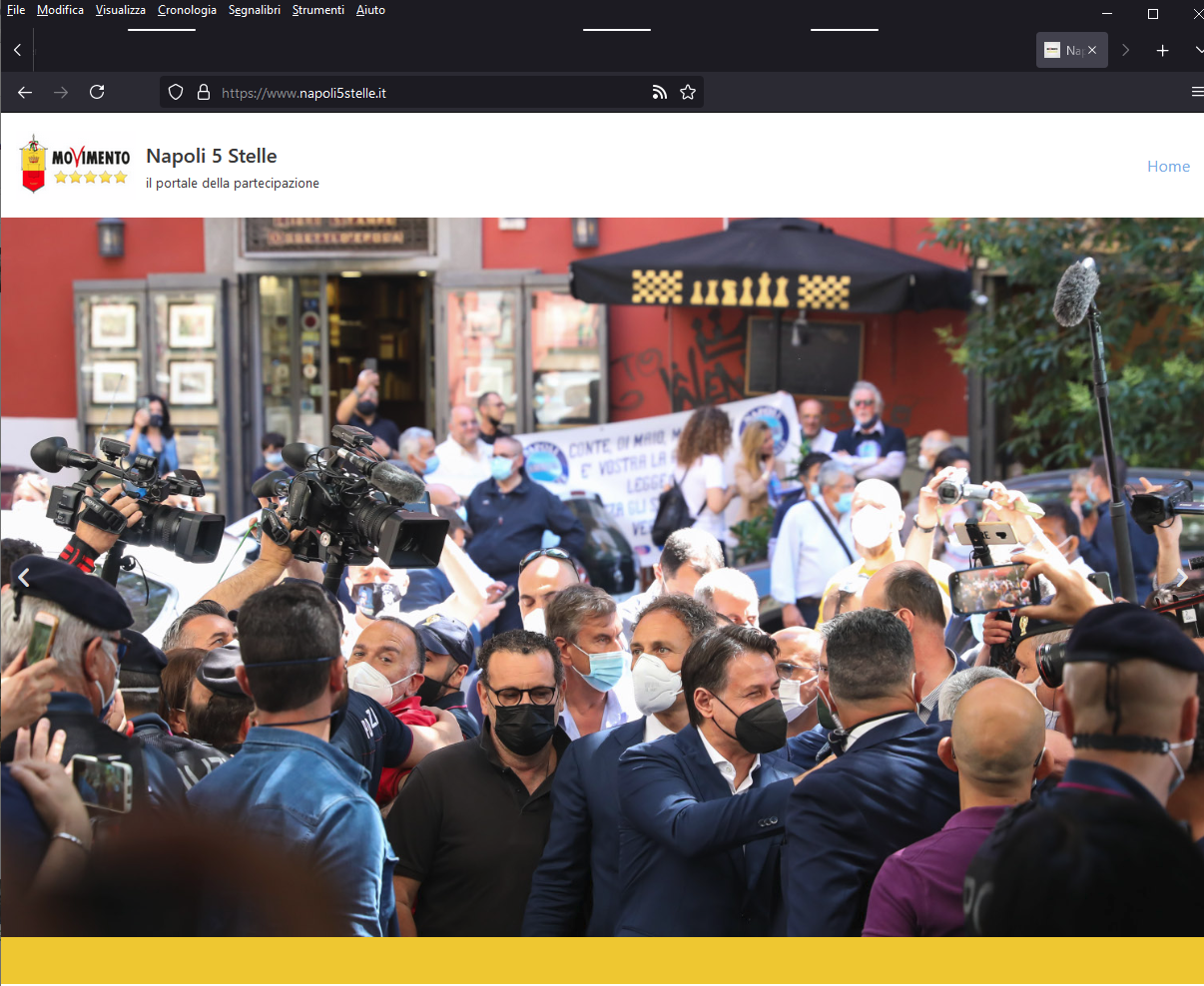Open the tracking protection shield icon
Screen dimensions: 1204x986
[176, 93]
